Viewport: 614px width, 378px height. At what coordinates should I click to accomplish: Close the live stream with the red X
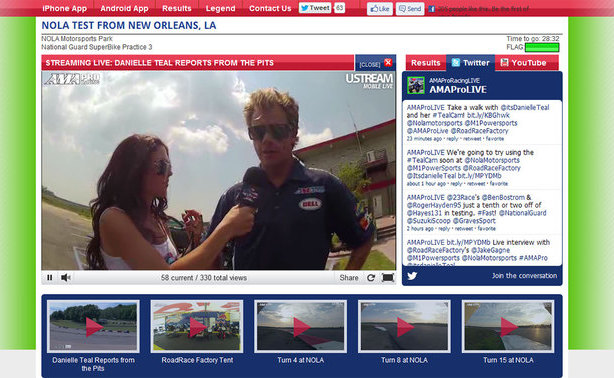(x=388, y=63)
